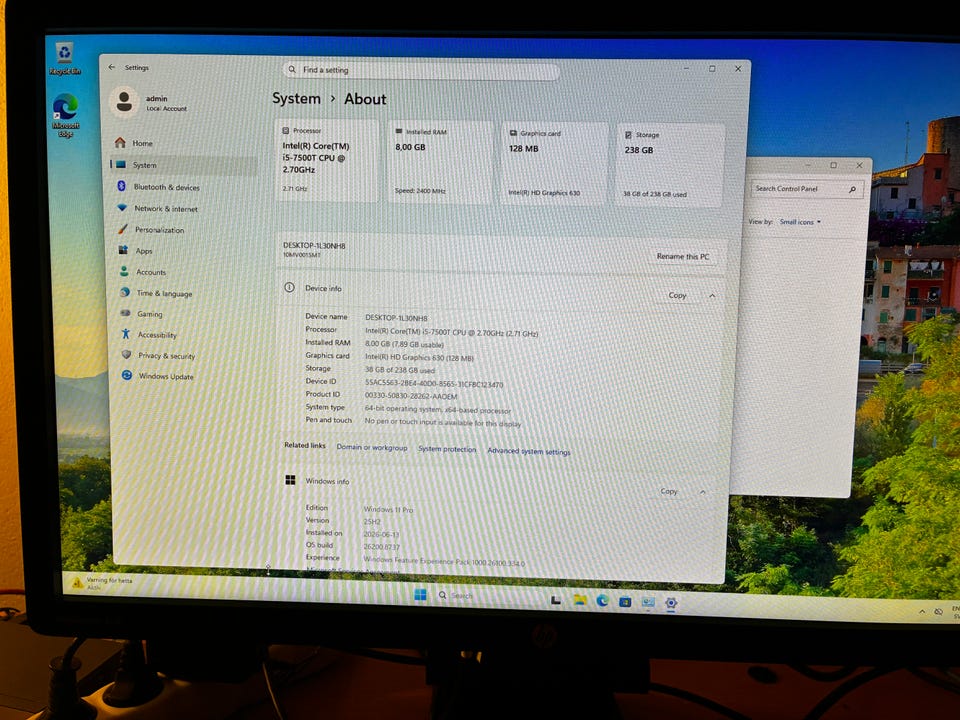
Task: Click the Device ID value text
Action: (x=434, y=384)
